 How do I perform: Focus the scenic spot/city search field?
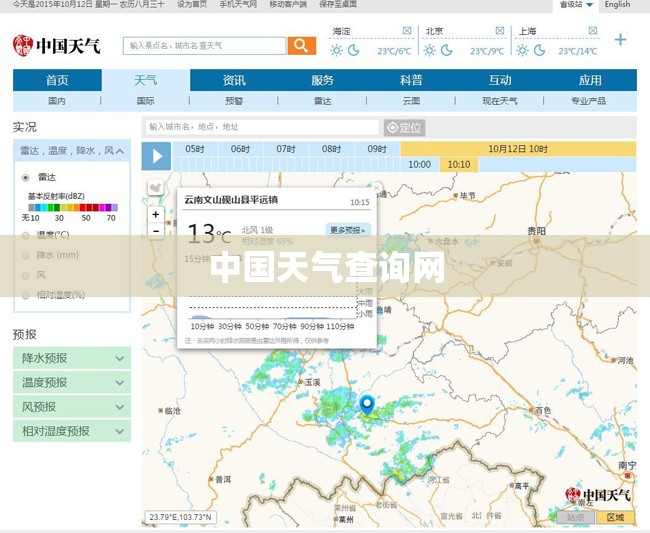coord(204,46)
